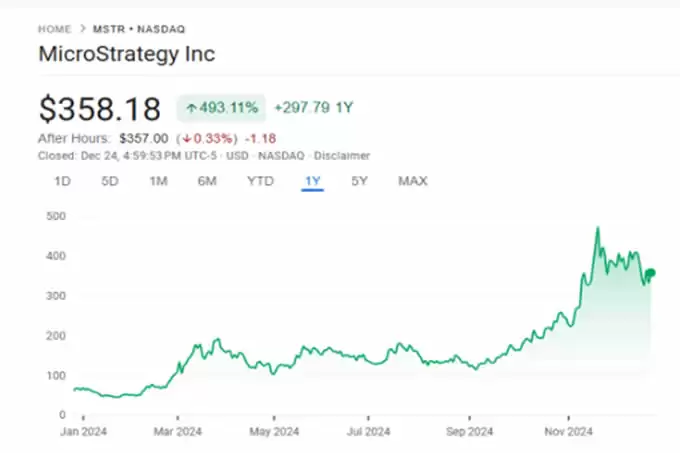The image size is (680, 453).
Task: Switch to YTD chart view
Action: pos(260,181)
